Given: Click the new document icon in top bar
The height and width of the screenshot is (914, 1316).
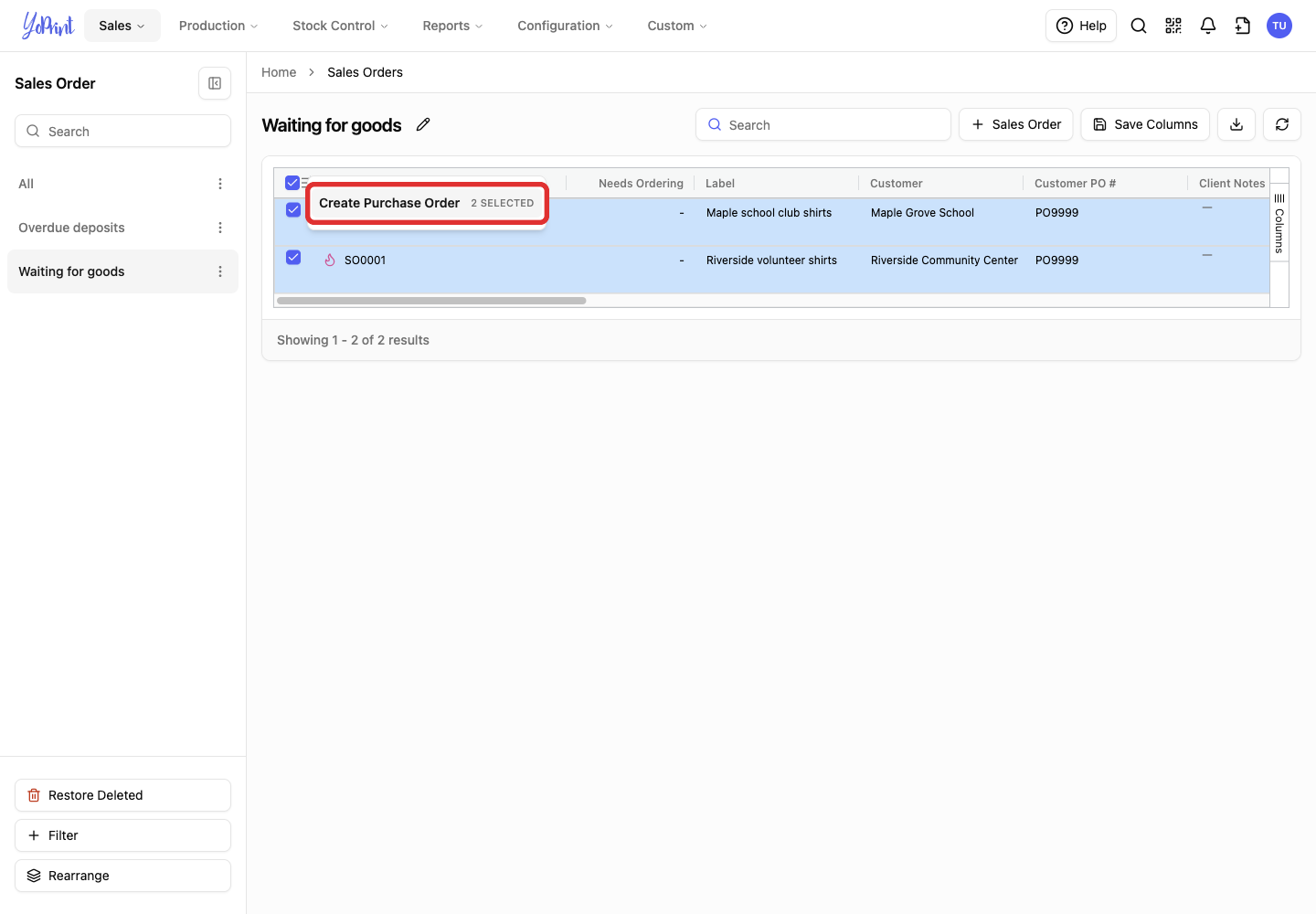Looking at the screenshot, I should pyautogui.click(x=1243, y=26).
